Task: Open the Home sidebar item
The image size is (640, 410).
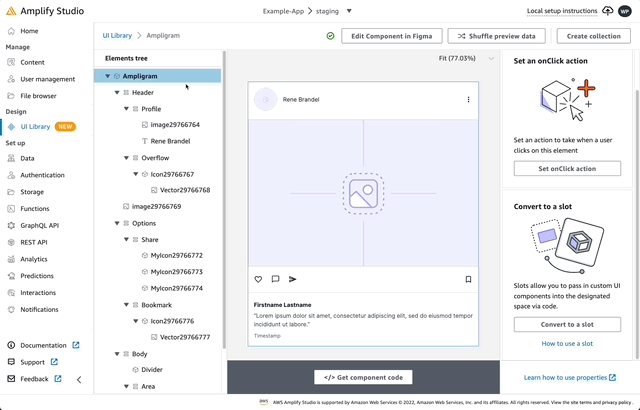Action: (x=29, y=31)
